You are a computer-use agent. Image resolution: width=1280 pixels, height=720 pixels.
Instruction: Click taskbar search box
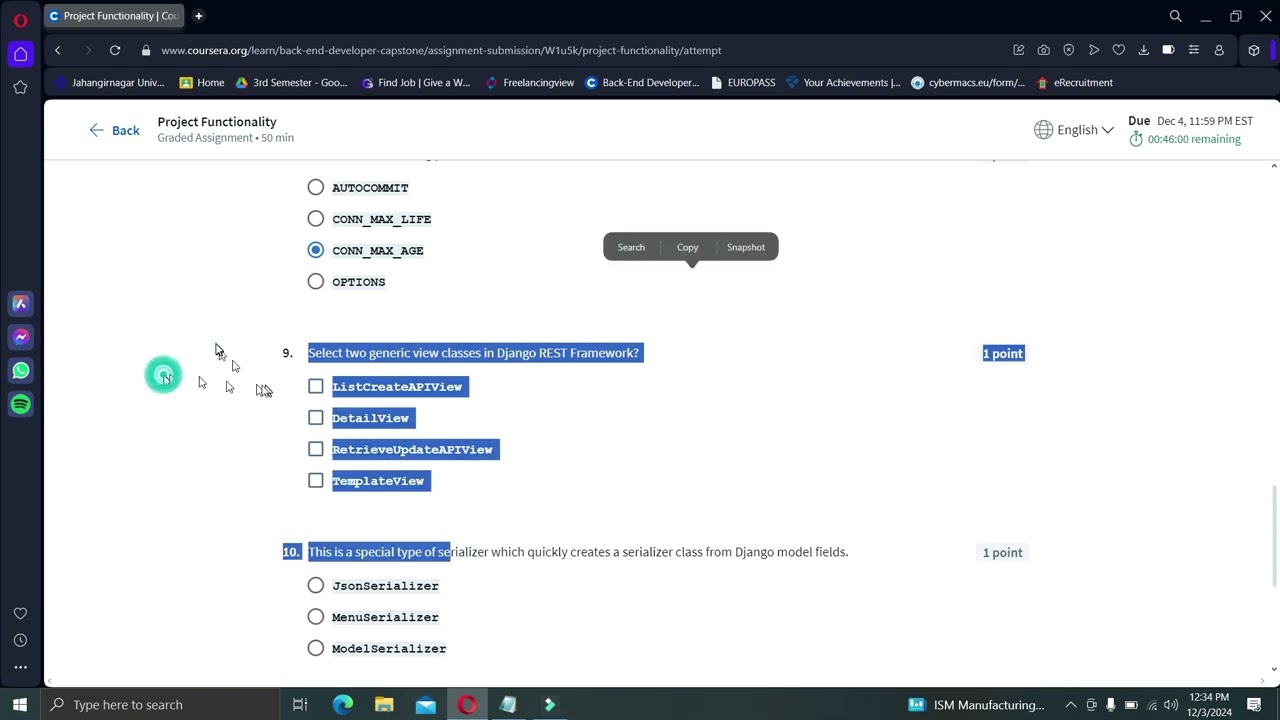[x=160, y=705]
